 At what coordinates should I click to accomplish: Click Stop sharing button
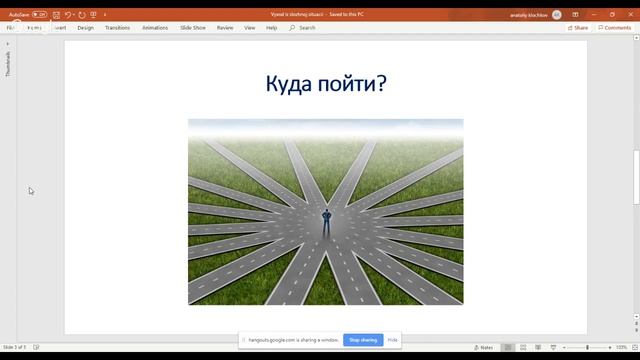click(x=363, y=340)
